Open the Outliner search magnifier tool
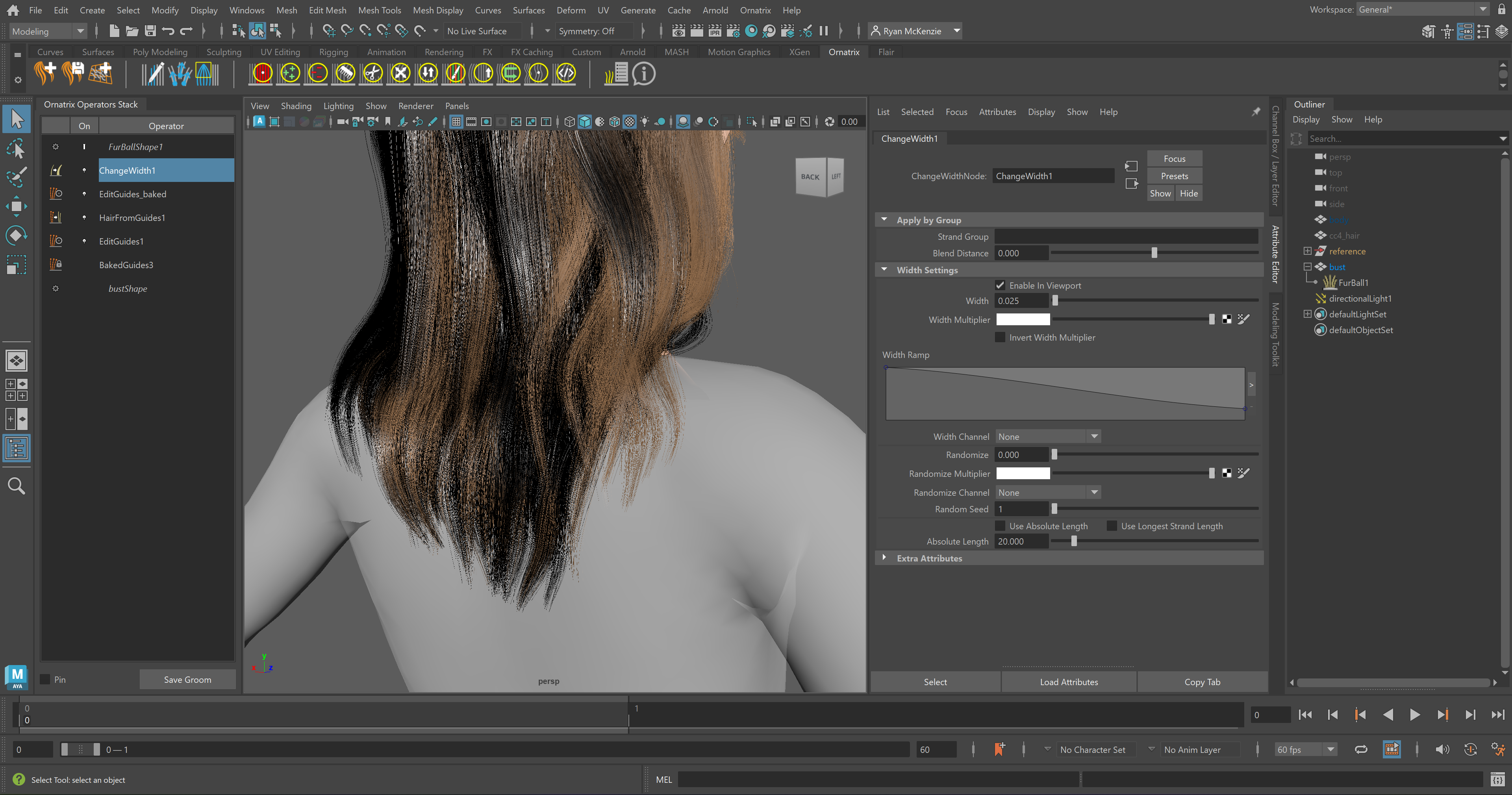 pyautogui.click(x=16, y=486)
